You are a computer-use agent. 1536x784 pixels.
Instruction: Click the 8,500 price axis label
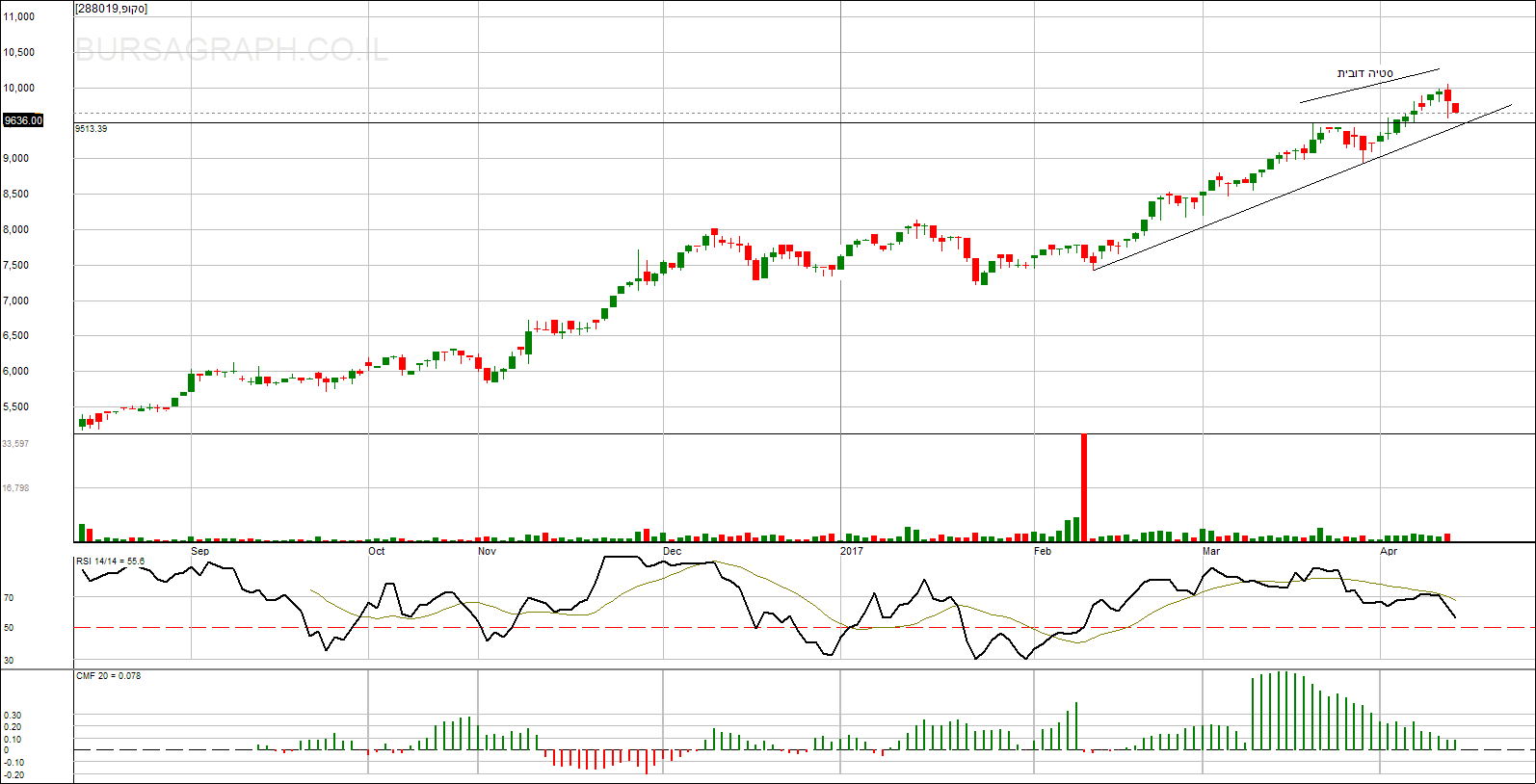click(15, 194)
